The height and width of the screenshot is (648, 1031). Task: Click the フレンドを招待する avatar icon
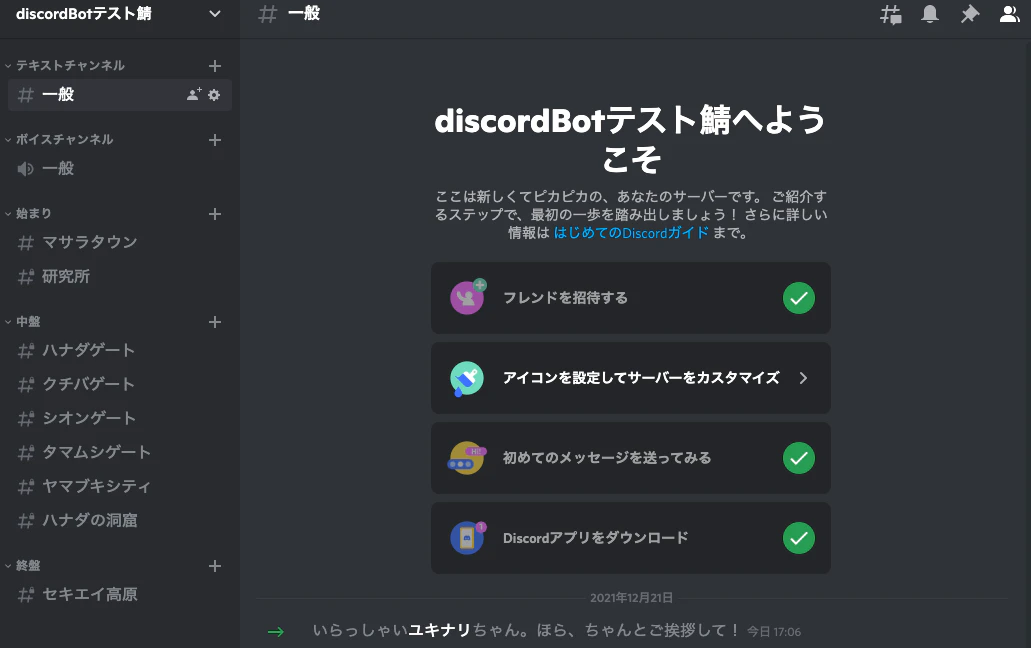tap(468, 297)
